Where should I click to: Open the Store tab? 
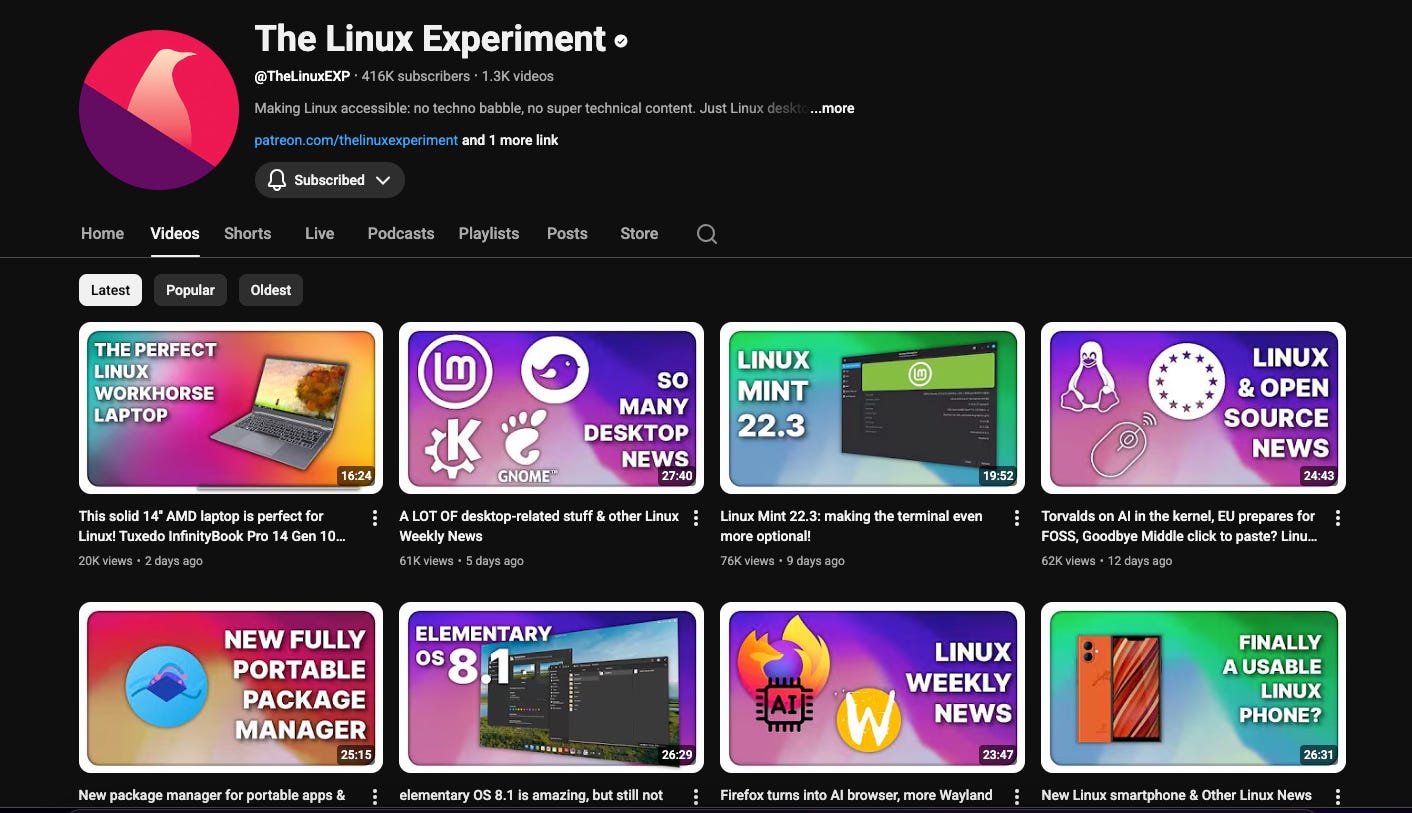point(639,233)
